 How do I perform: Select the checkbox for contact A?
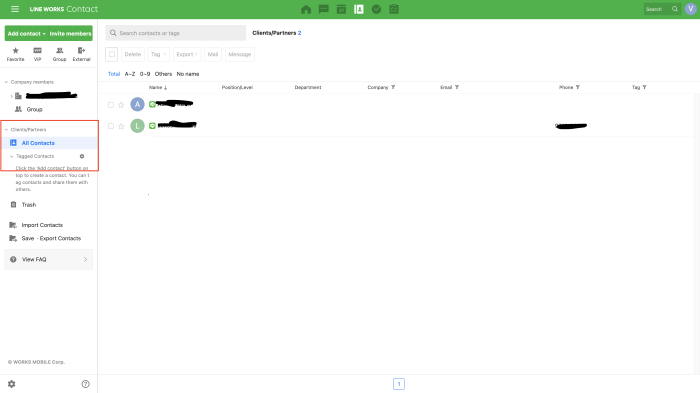[111, 105]
